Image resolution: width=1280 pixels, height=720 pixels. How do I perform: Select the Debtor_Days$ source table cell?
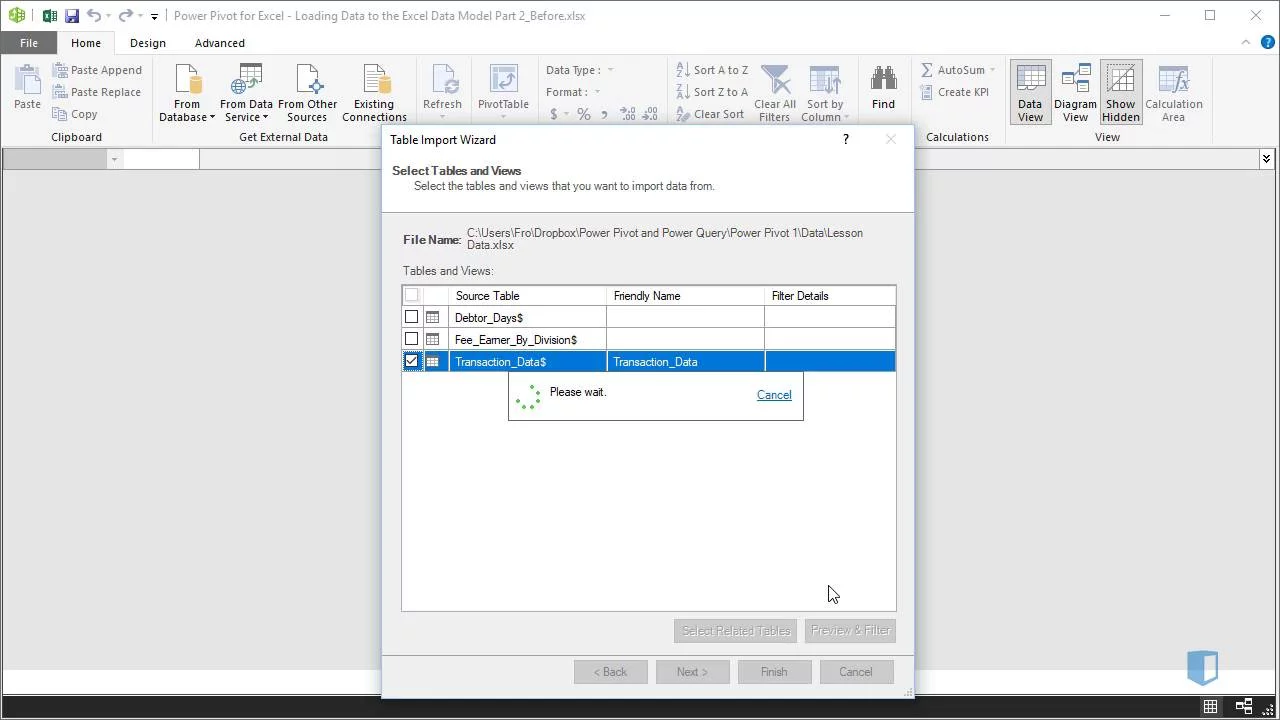pyautogui.click(x=527, y=317)
